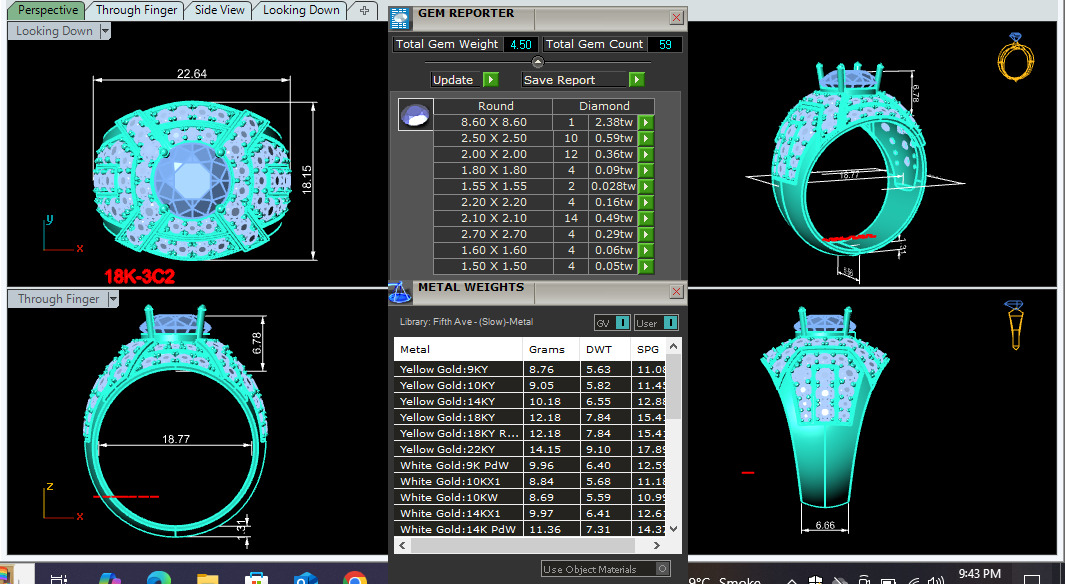The width and height of the screenshot is (1065, 584).
Task: Click the Metal column header
Action: [458, 349]
